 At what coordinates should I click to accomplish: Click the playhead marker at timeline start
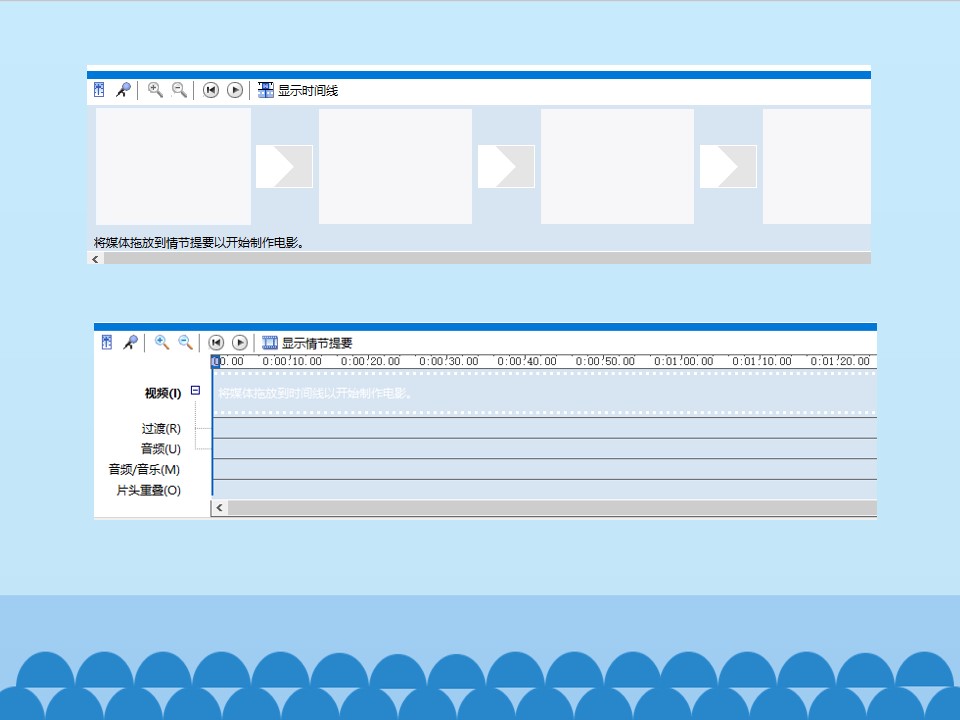(216, 361)
